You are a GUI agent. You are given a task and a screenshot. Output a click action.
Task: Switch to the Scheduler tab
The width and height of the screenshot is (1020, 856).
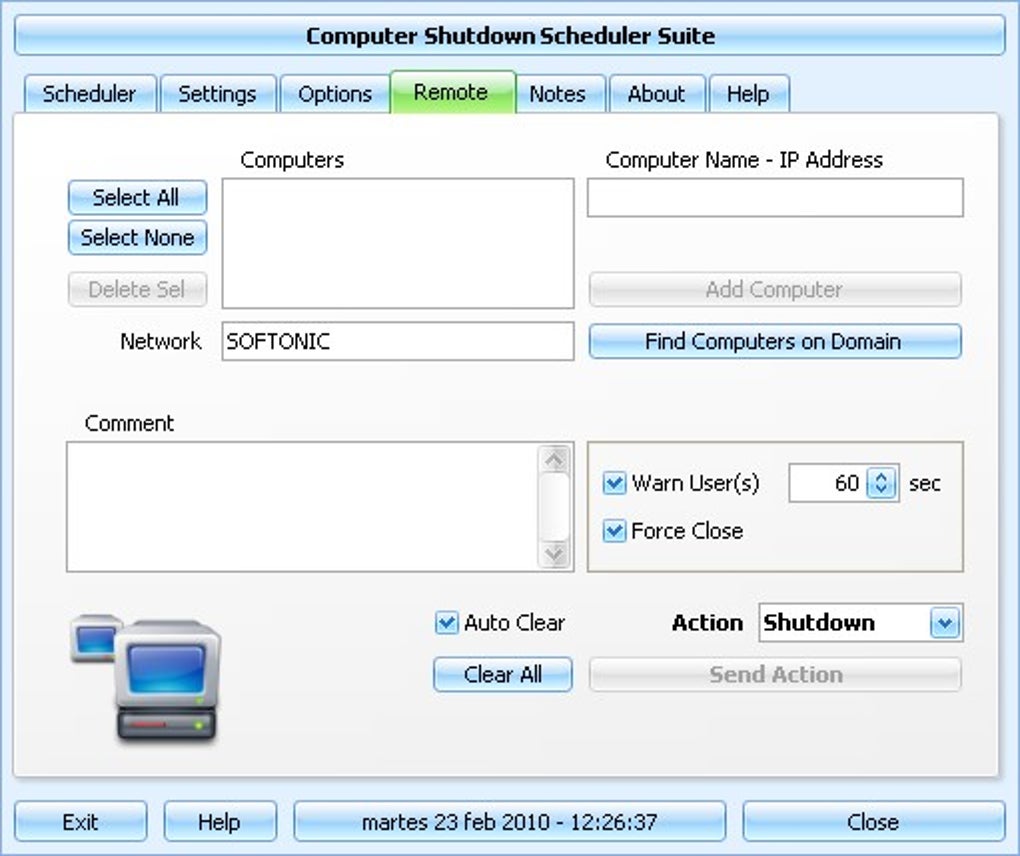tap(89, 93)
